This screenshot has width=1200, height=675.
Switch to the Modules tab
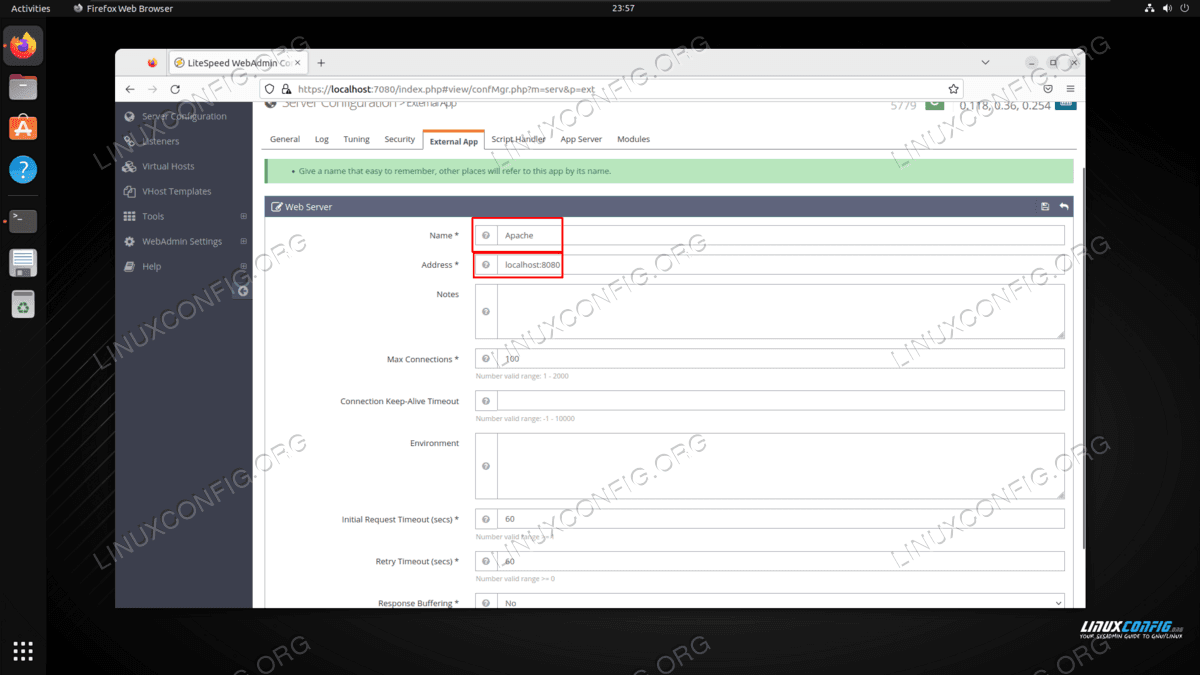633,139
